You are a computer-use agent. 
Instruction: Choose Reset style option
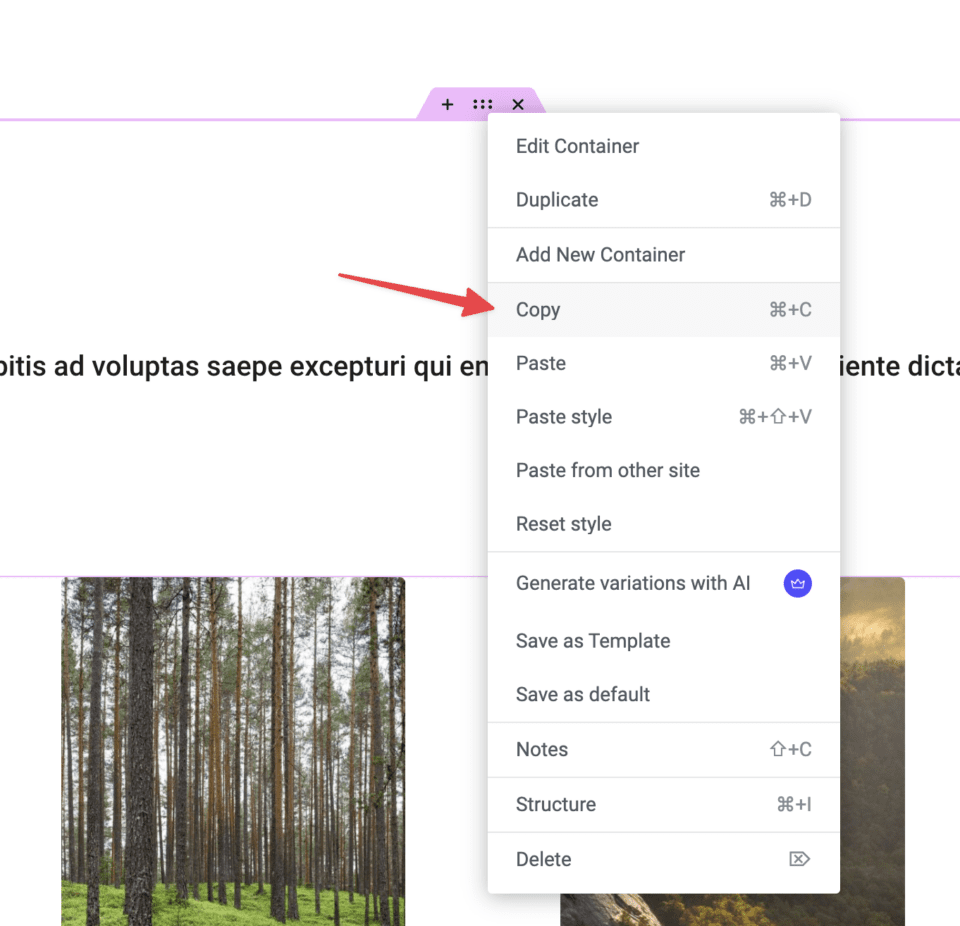pyautogui.click(x=564, y=524)
